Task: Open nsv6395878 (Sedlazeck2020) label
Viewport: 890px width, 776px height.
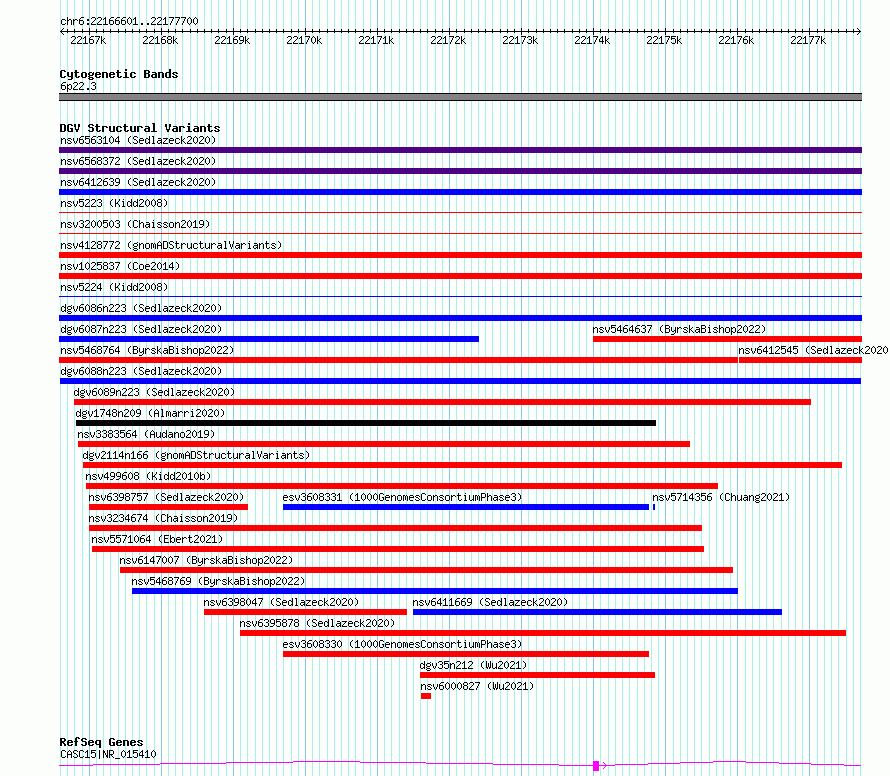Action: point(317,623)
